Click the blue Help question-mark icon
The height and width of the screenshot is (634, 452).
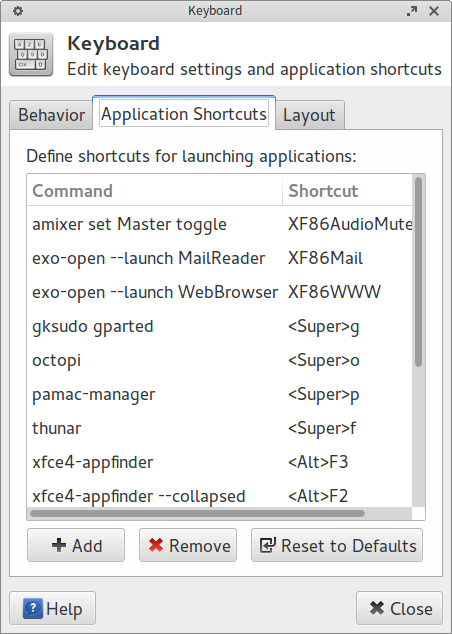coord(32,608)
